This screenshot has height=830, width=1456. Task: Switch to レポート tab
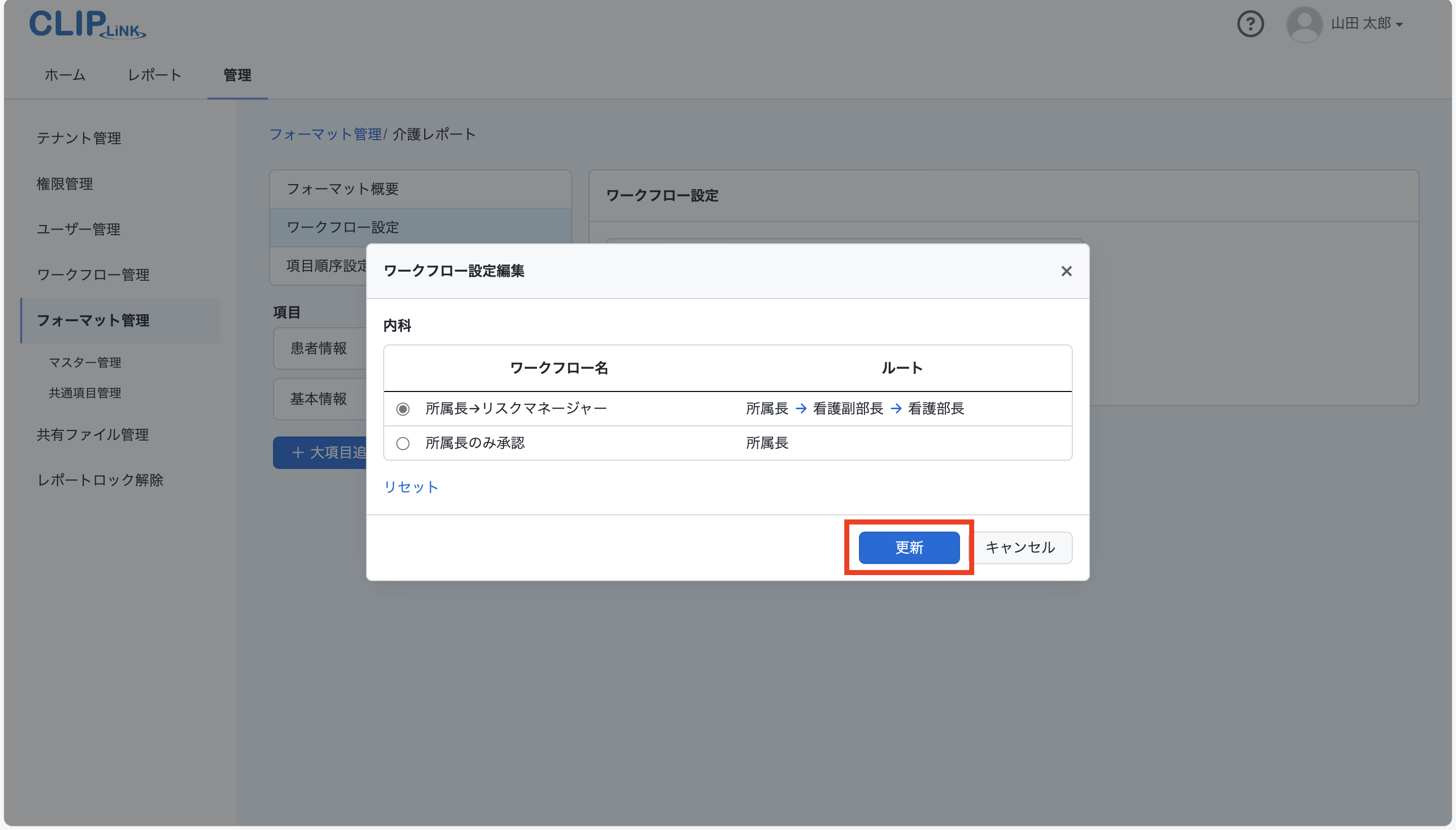pos(154,75)
